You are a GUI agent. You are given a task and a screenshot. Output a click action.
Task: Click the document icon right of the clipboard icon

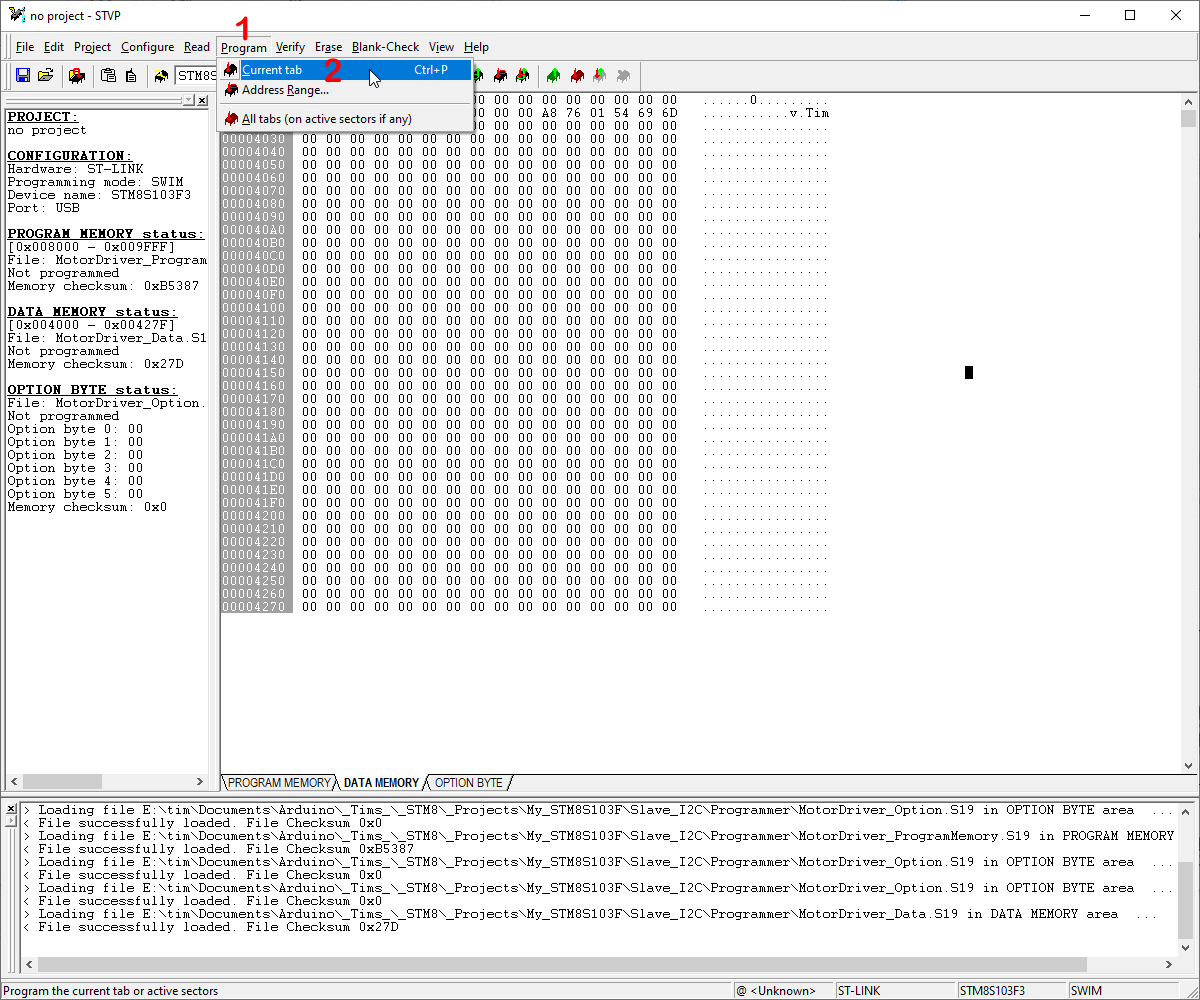pyautogui.click(x=131, y=75)
